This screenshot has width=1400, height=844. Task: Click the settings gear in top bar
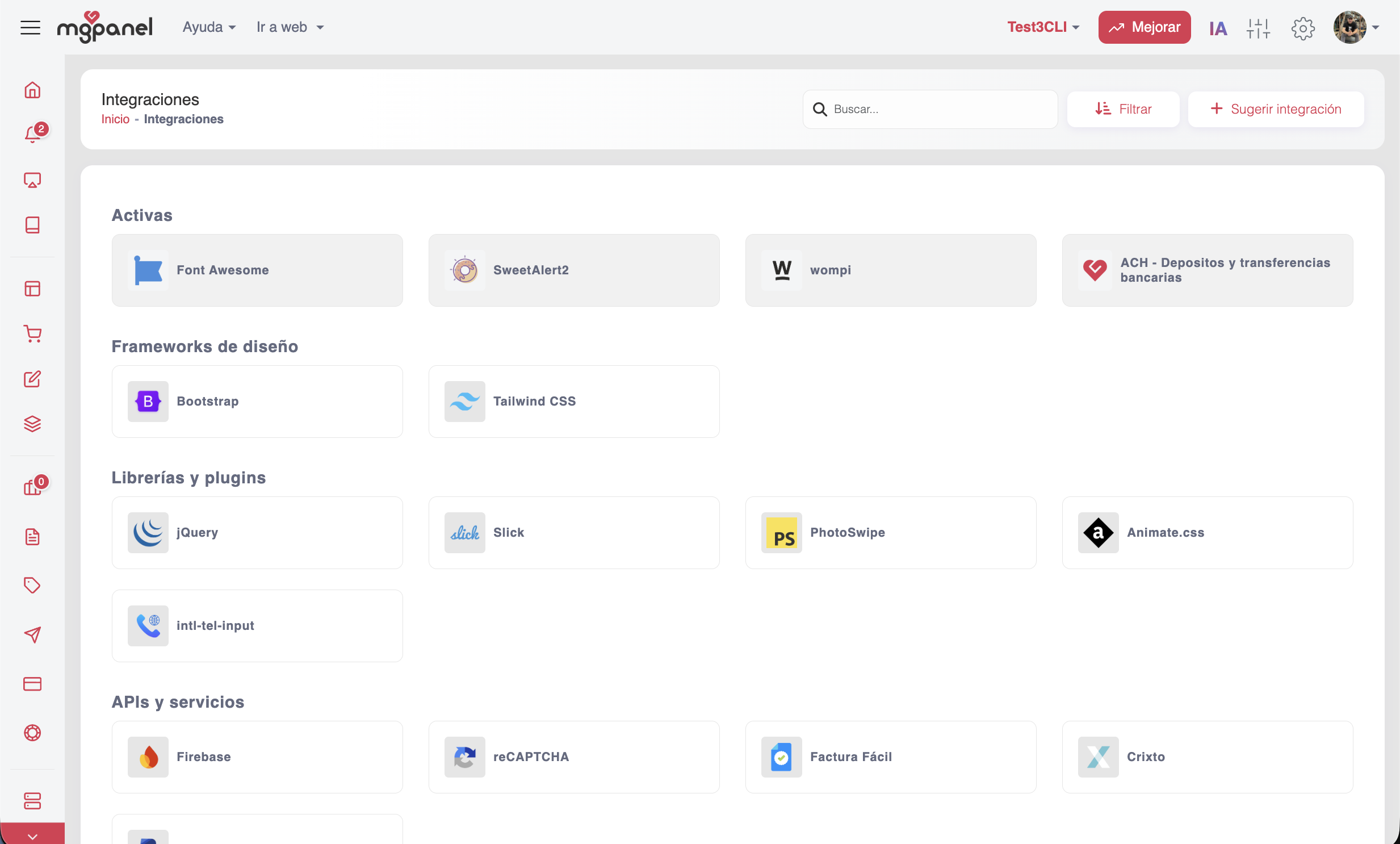click(x=1302, y=28)
